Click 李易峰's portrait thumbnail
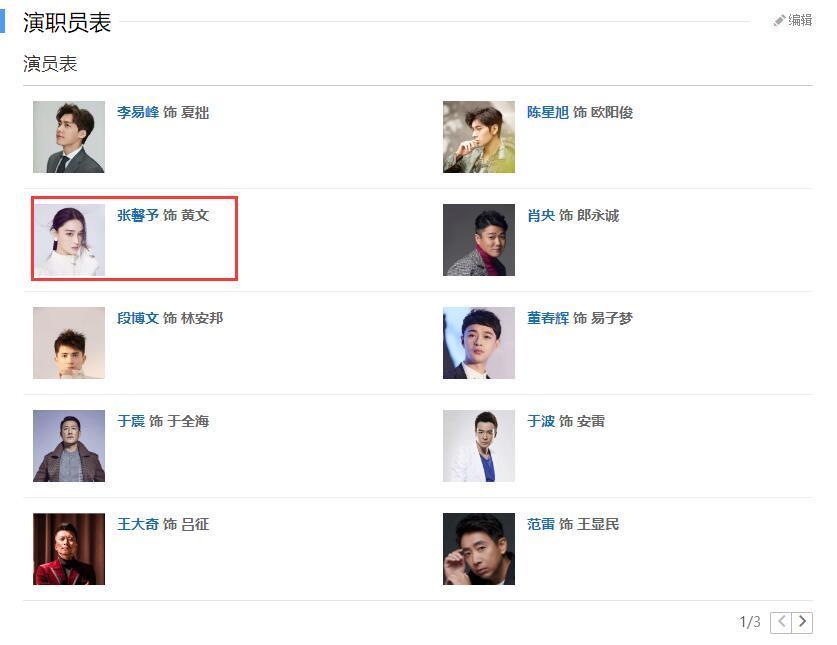The height and width of the screenshot is (645, 837). point(69,137)
